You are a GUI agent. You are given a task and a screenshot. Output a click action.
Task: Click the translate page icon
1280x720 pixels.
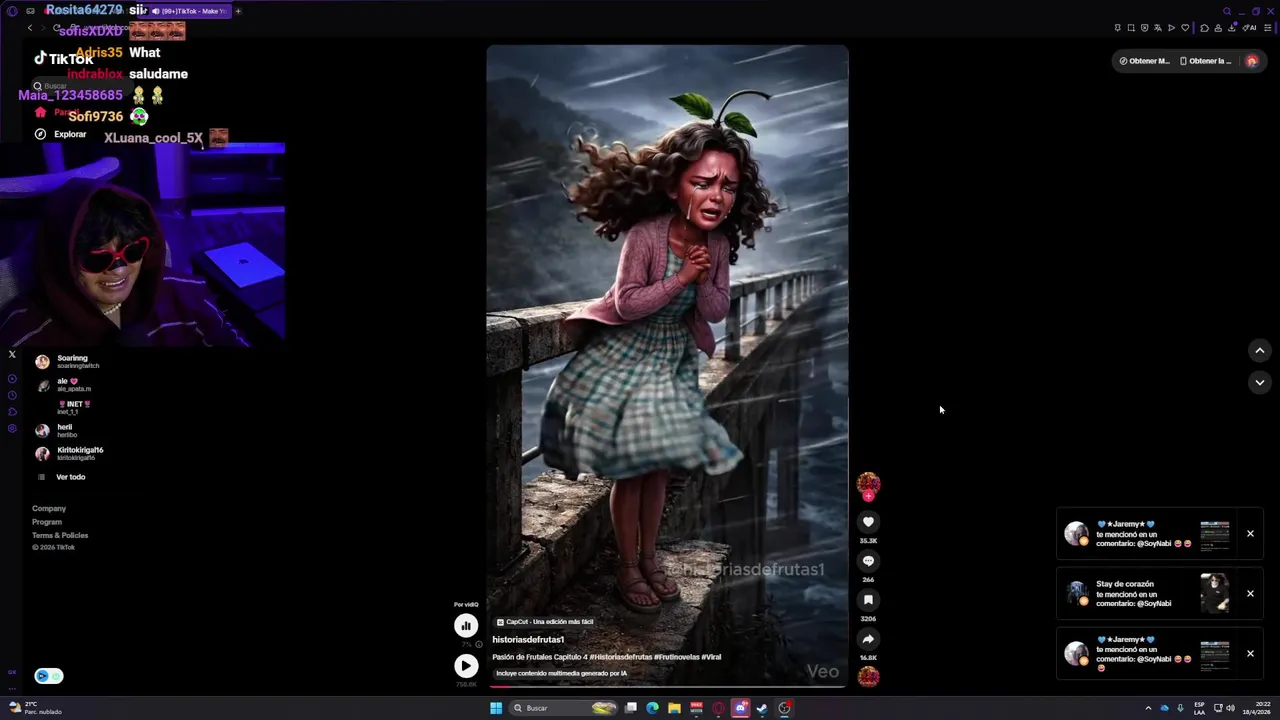[x=1158, y=28]
